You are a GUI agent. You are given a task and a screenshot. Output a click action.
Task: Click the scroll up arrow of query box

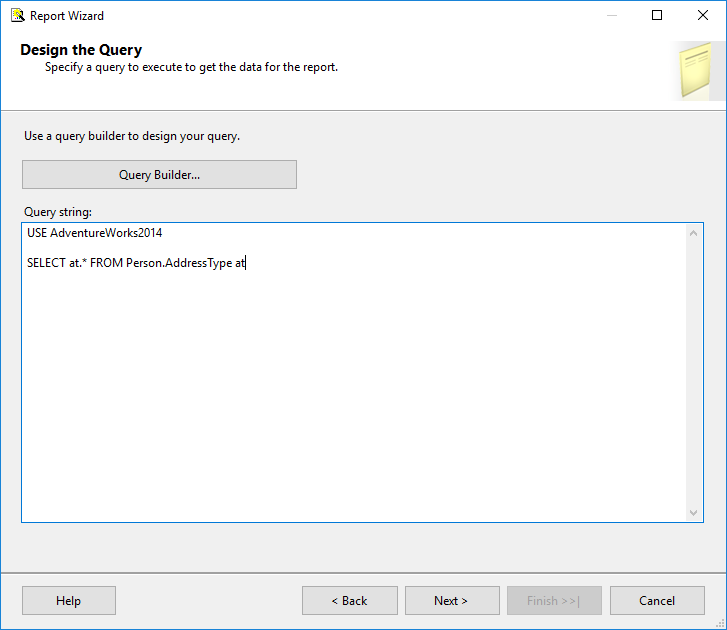(x=695, y=233)
